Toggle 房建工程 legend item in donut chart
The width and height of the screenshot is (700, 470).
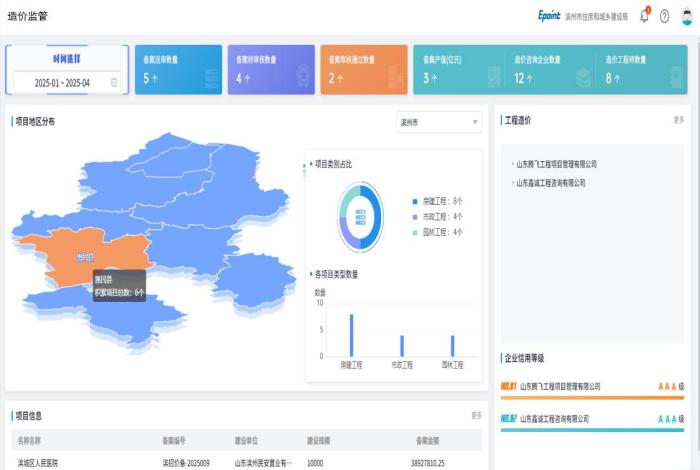(x=436, y=201)
